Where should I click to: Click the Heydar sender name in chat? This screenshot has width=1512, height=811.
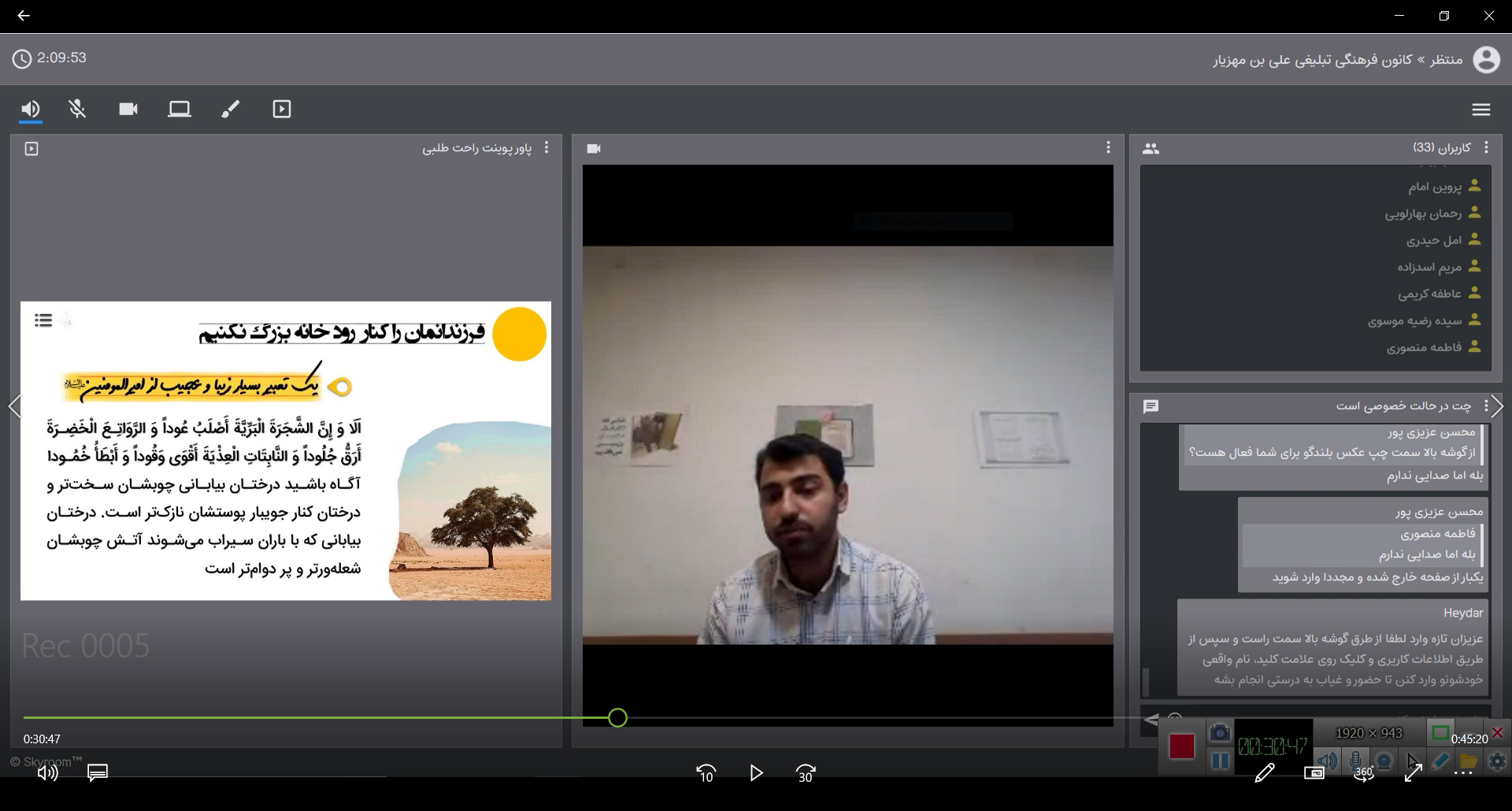(x=1463, y=613)
